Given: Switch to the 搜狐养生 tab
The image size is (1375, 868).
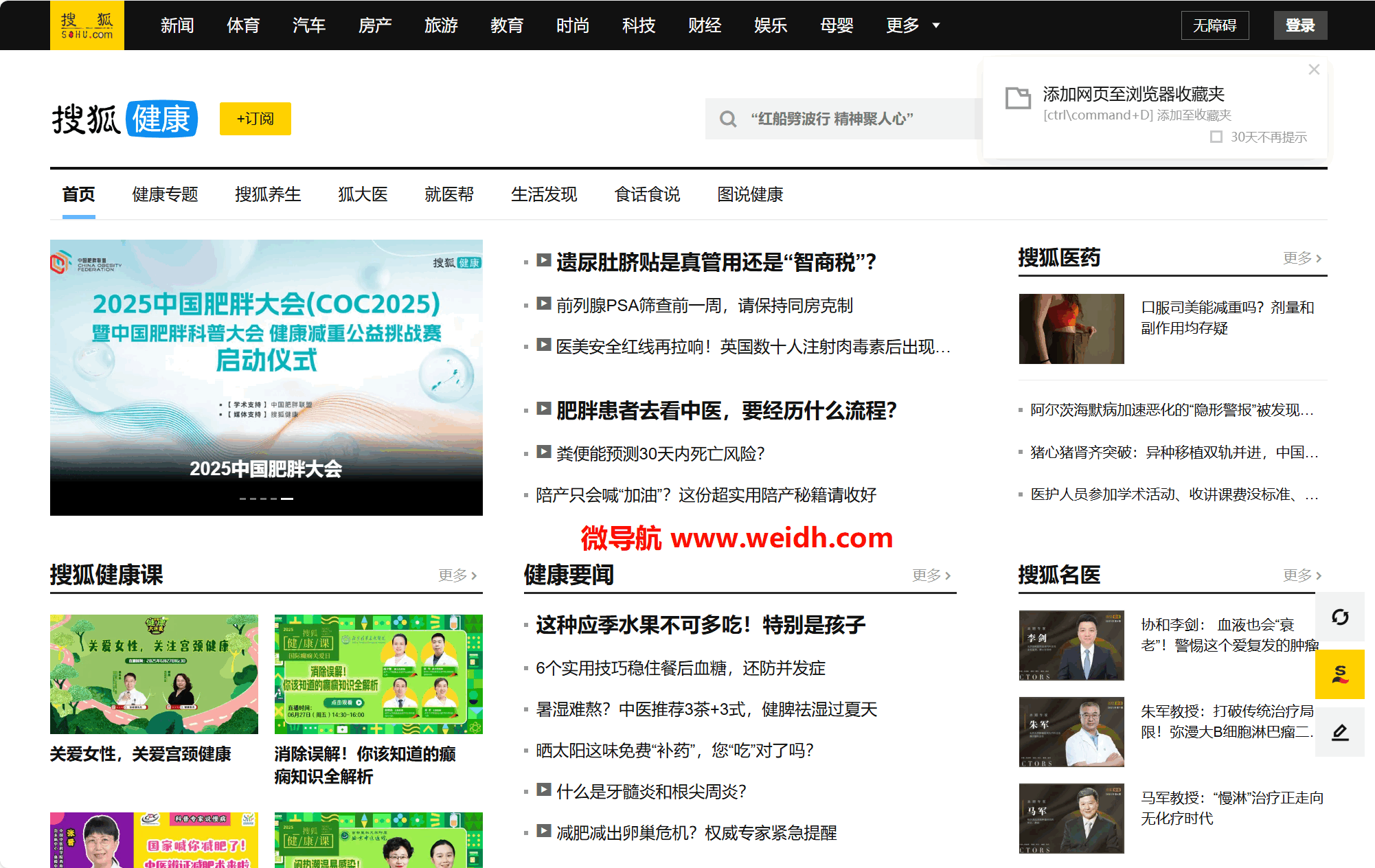Looking at the screenshot, I should tap(268, 194).
